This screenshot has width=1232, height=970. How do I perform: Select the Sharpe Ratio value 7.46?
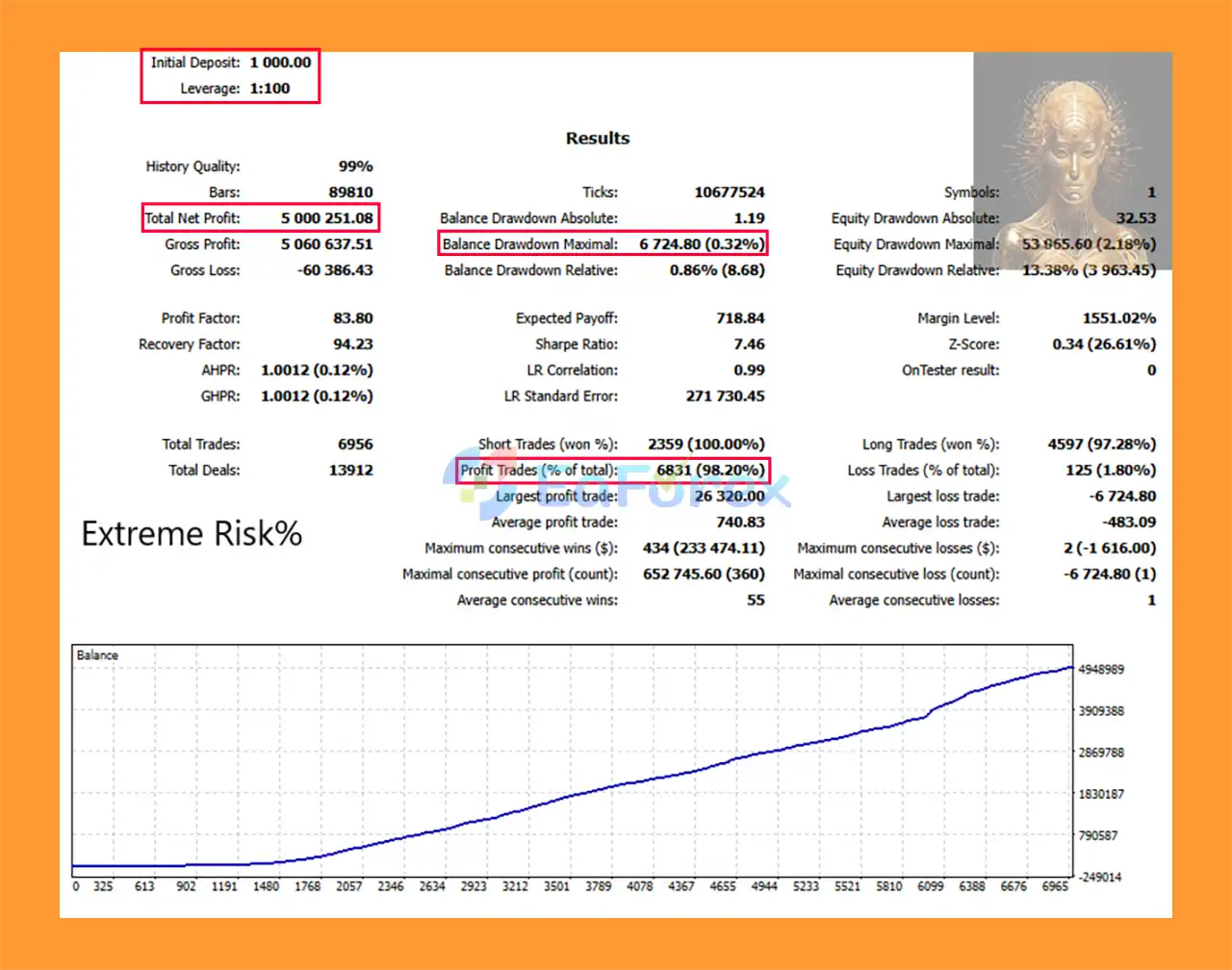pos(748,345)
